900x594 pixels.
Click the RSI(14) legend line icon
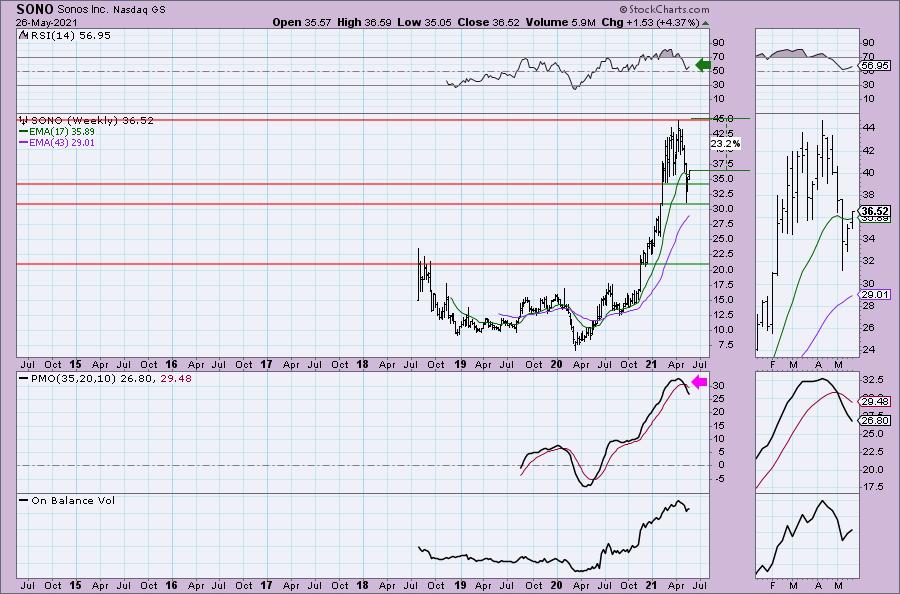coord(22,35)
